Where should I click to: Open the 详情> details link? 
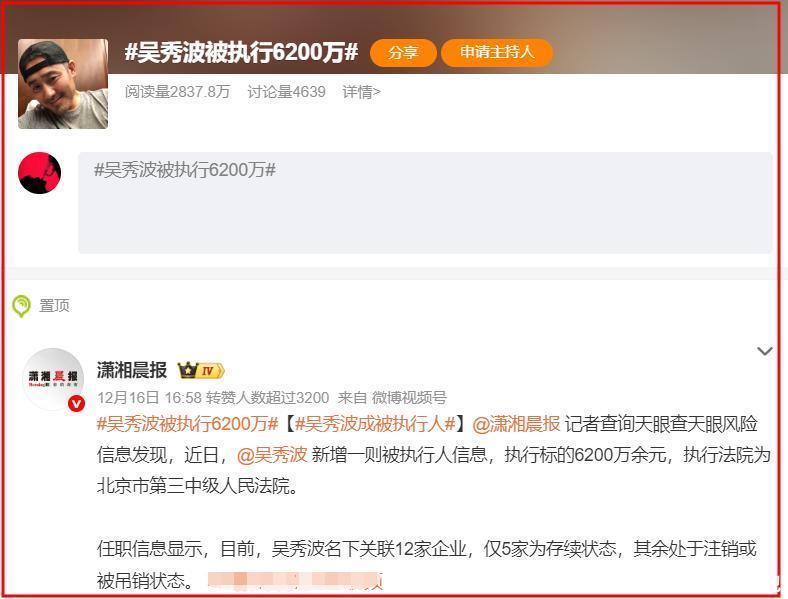[361, 92]
